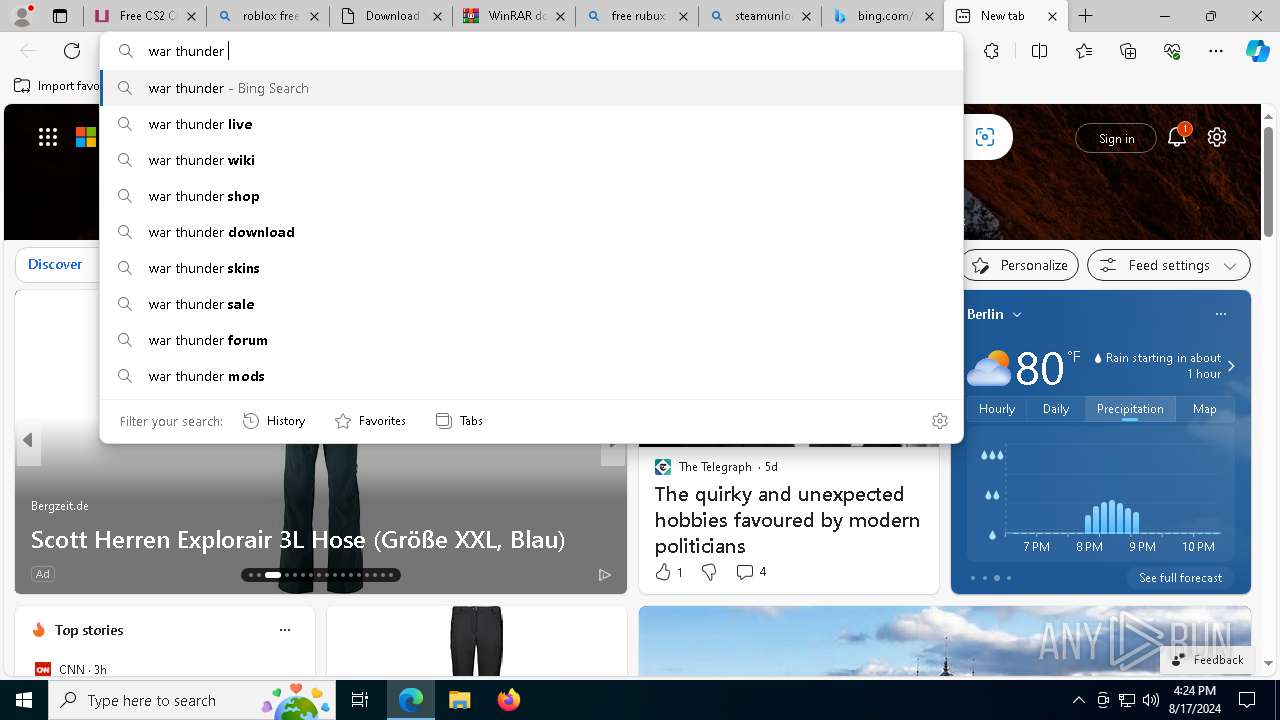Viewport: 1280px width, 720px height.
Task: Open search suggestion settings gear
Action: [x=939, y=421]
